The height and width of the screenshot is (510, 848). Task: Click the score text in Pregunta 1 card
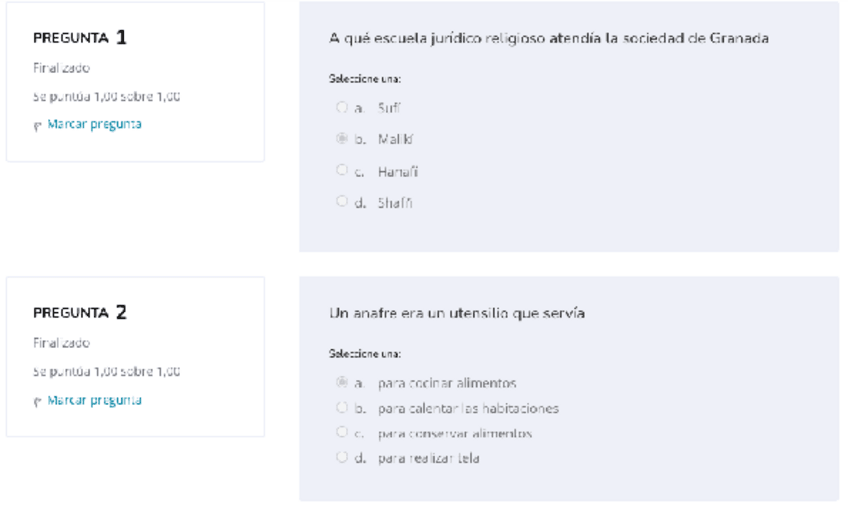(107, 96)
